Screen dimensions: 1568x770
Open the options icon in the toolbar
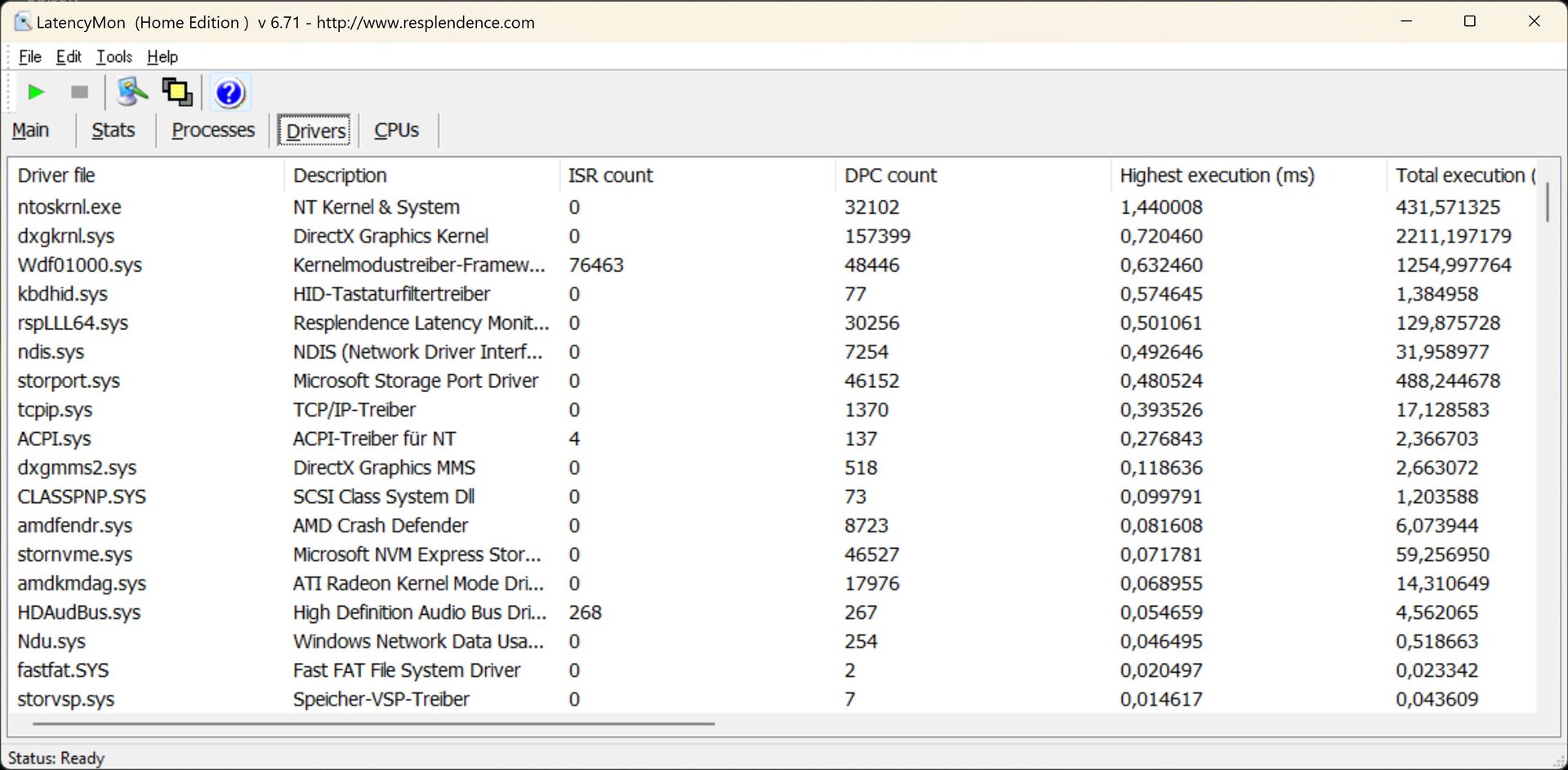(131, 92)
